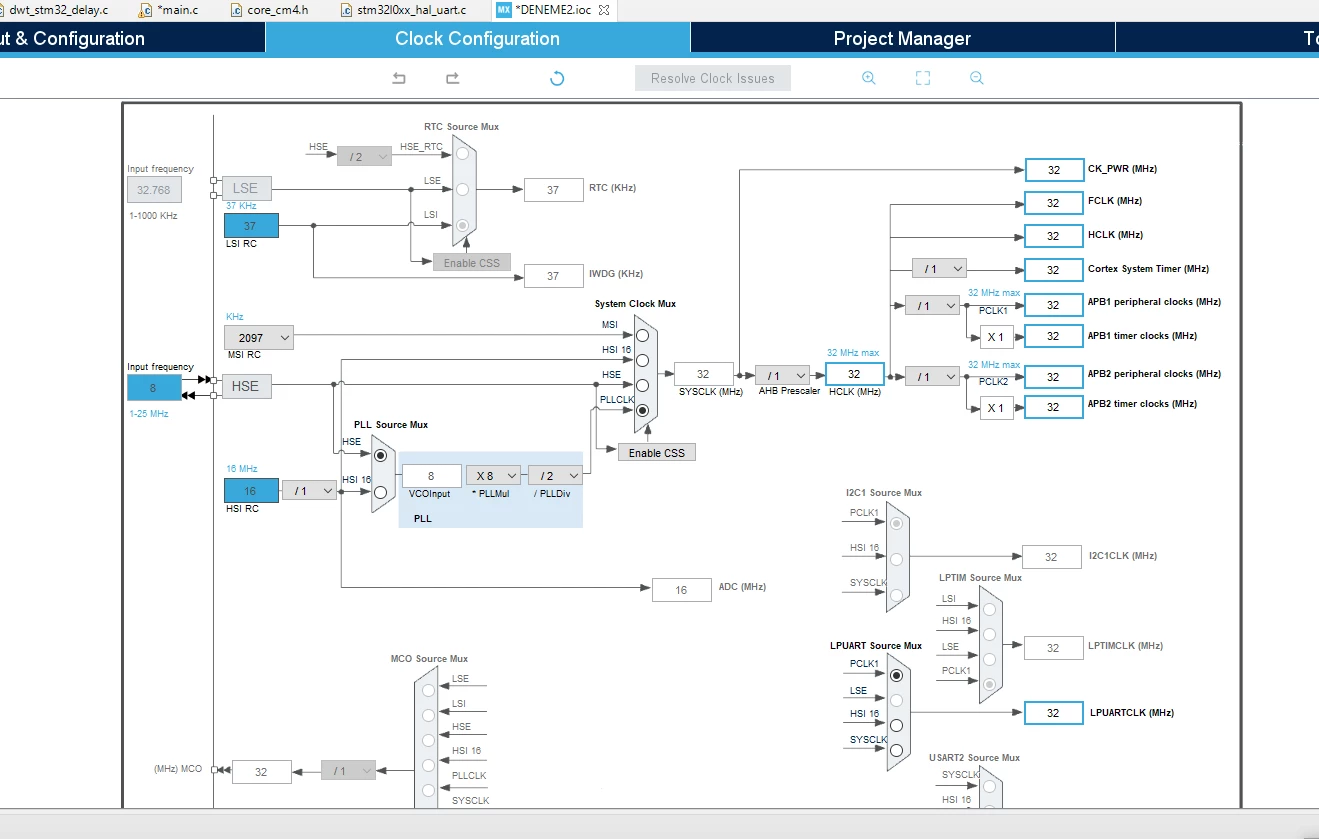Screen dimensions: 1319x839
Task: Select PCLK1 in LPUART Source Mux
Action: pos(896,675)
